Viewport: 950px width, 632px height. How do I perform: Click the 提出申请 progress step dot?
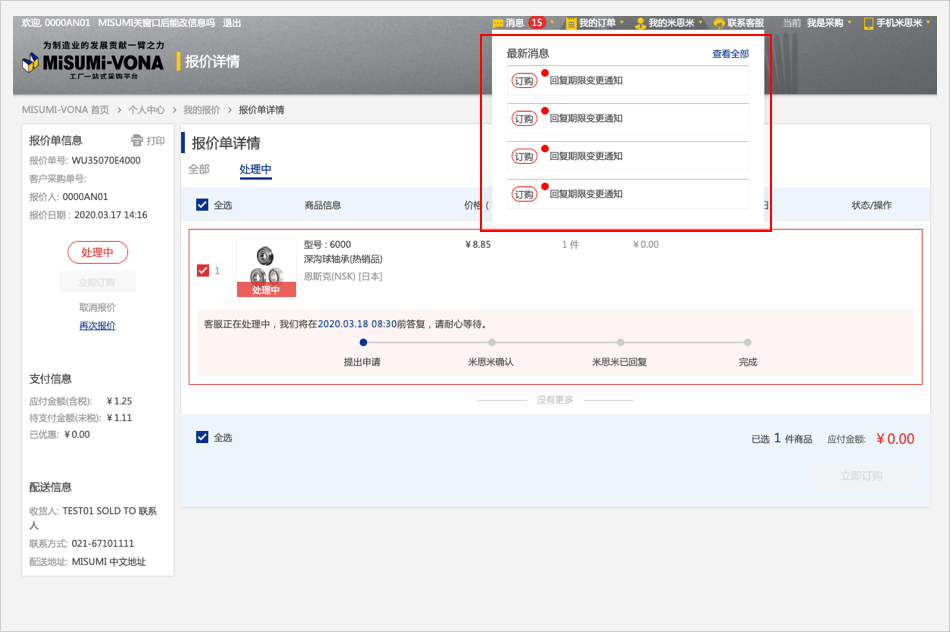(362, 342)
